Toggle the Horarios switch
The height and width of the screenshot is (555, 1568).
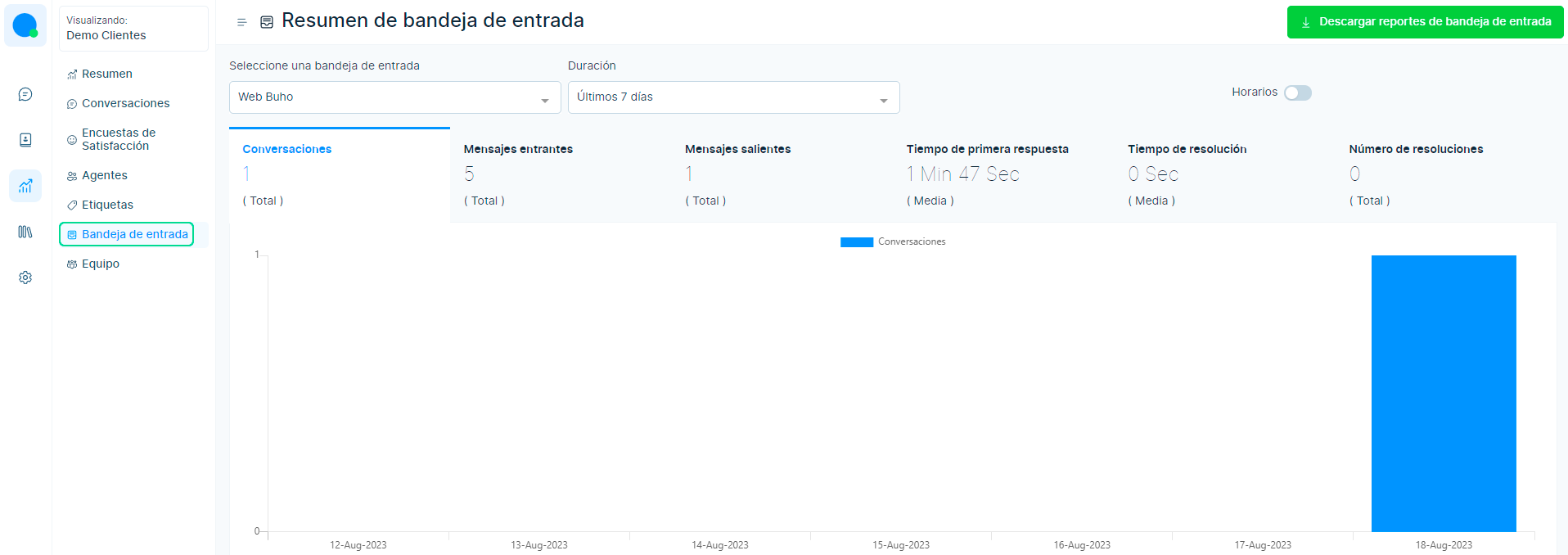pos(1297,92)
